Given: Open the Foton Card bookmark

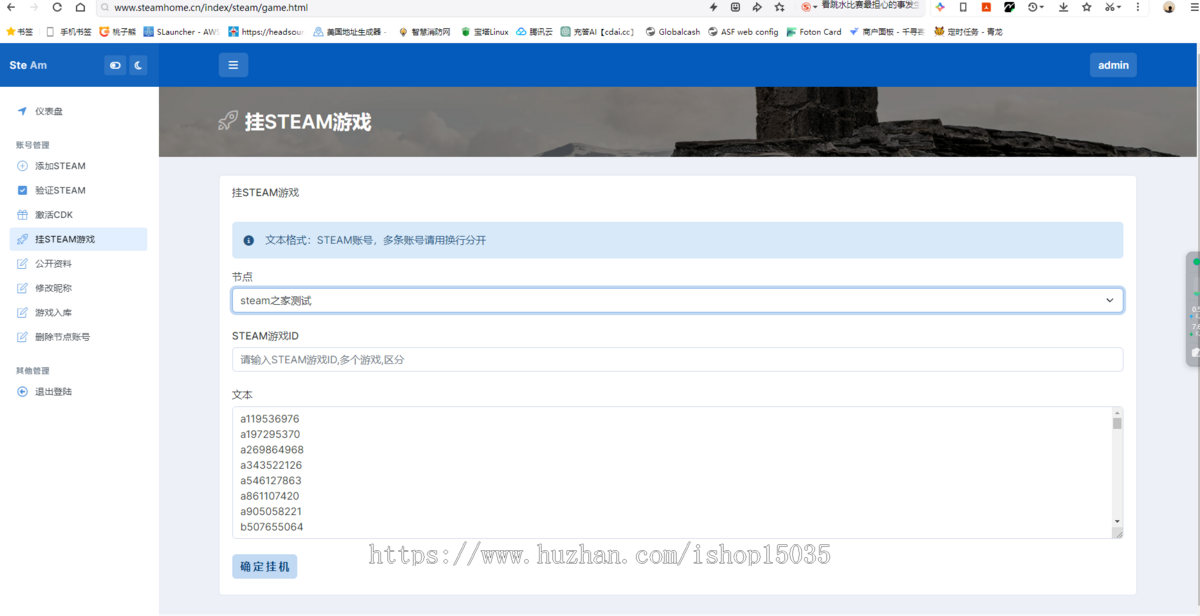Looking at the screenshot, I should tap(814, 32).
